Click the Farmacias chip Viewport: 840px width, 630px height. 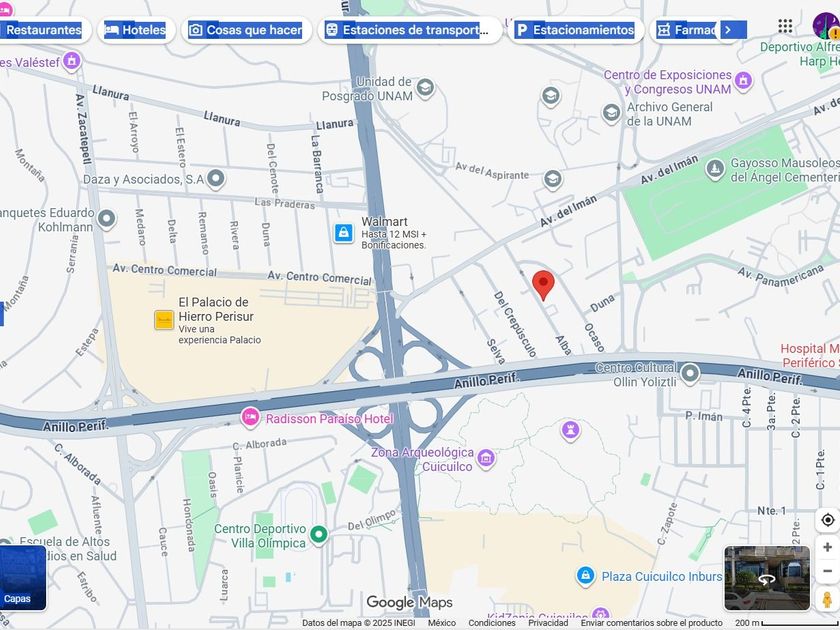coord(688,30)
